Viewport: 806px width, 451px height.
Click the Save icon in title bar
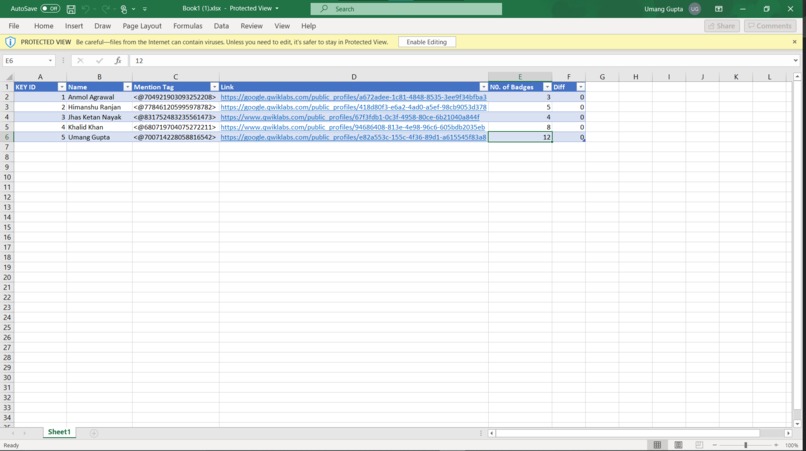71,9
